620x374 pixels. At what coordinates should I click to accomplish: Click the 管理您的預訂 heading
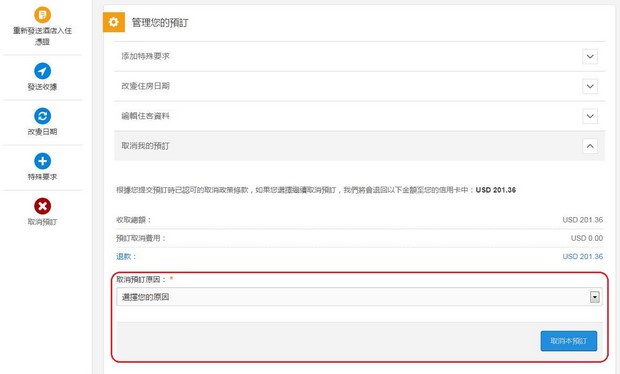point(160,23)
